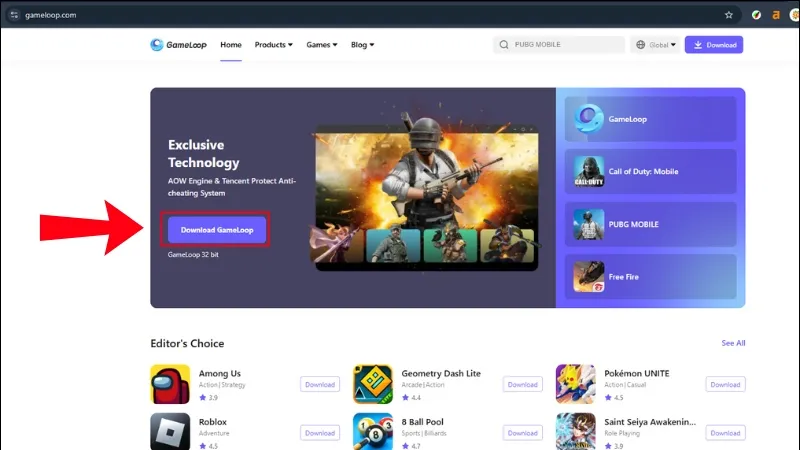Click the Among Us app icon
This screenshot has width=800, height=450.
point(170,384)
